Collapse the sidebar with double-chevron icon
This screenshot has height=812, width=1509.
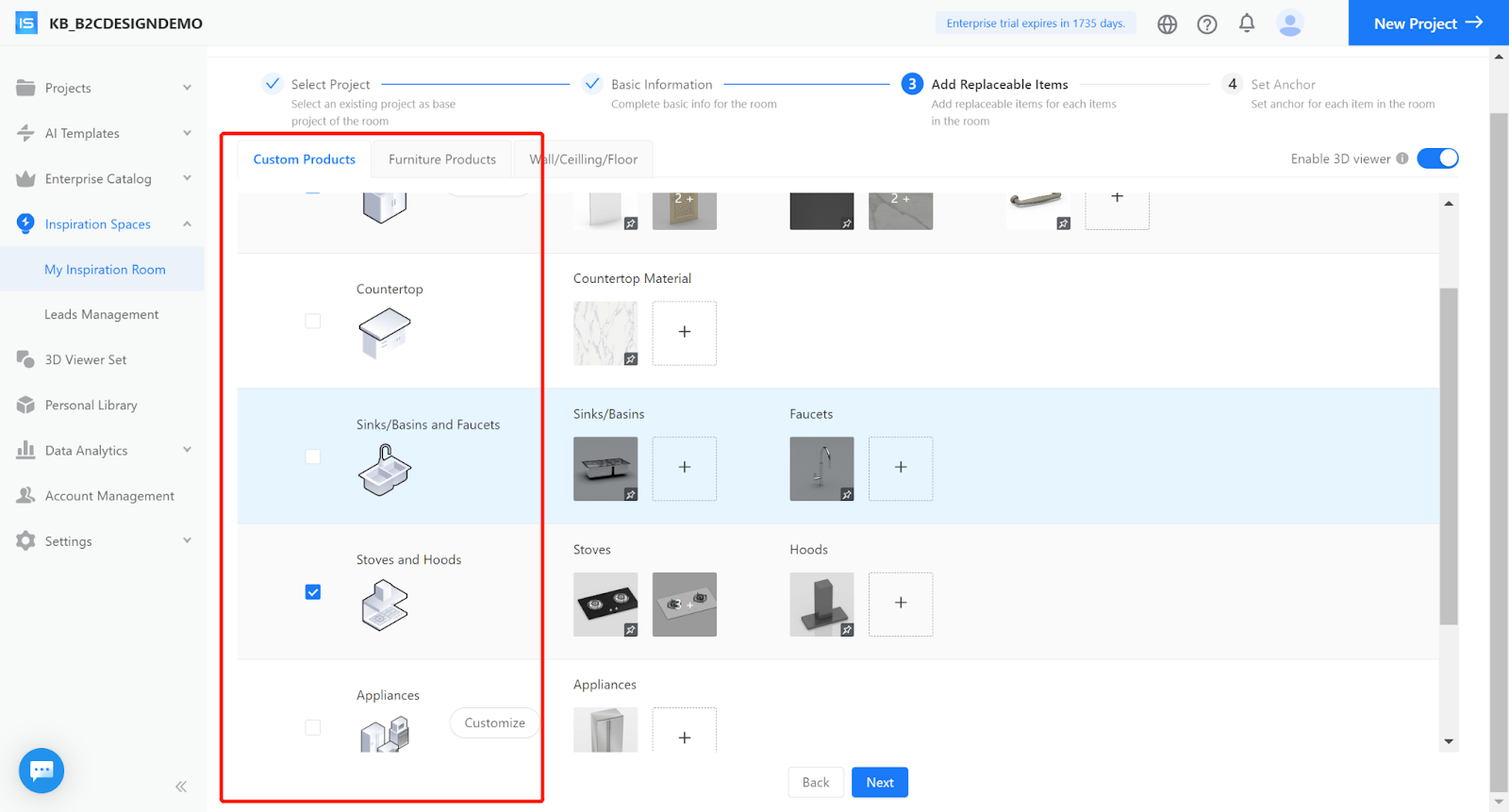(x=181, y=786)
